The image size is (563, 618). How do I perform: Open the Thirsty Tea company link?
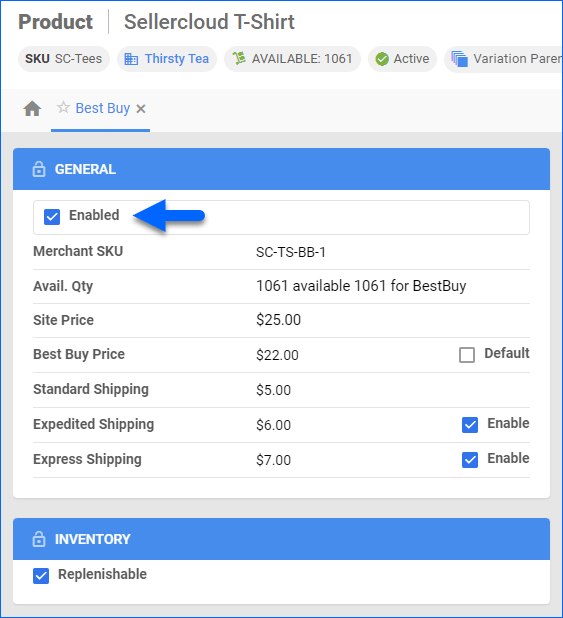177,59
